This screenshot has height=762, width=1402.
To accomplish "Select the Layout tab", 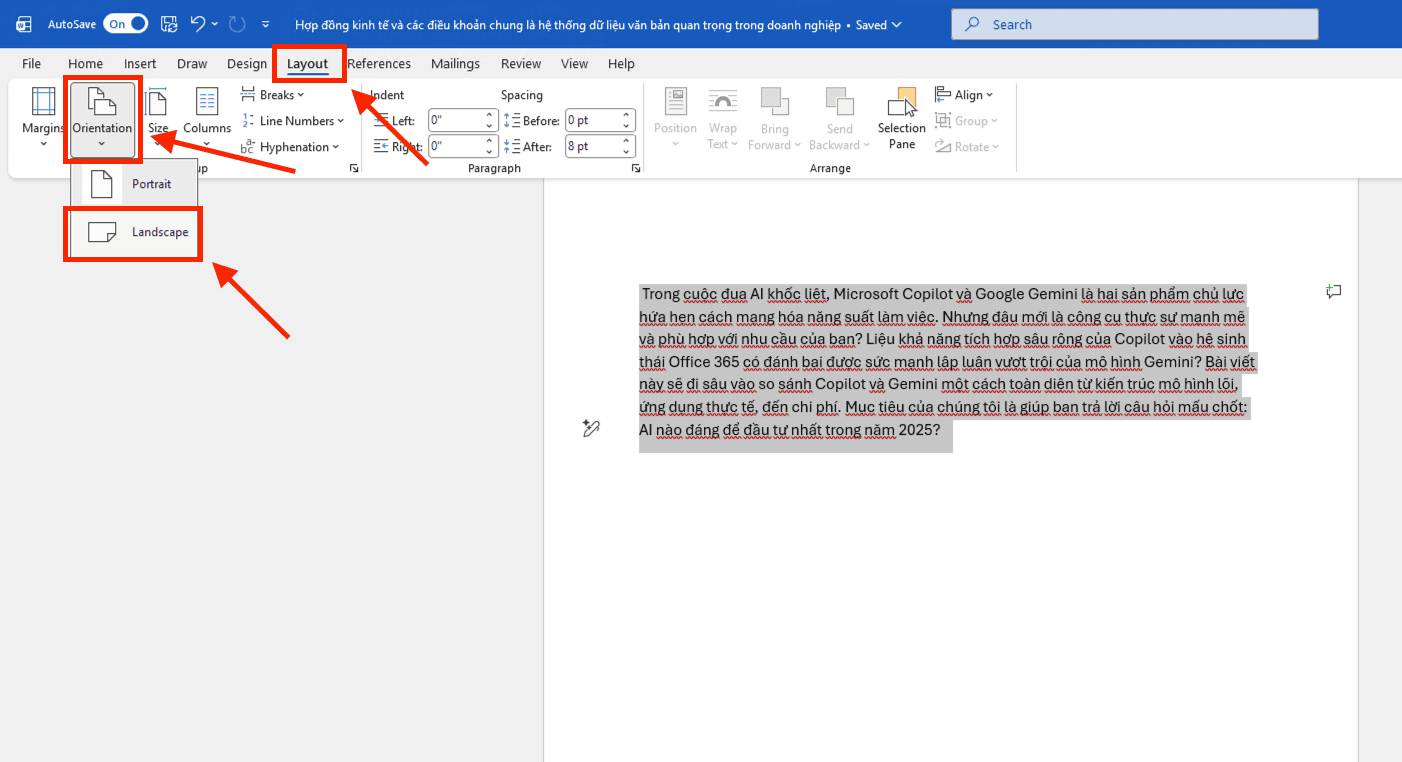I will point(308,64).
